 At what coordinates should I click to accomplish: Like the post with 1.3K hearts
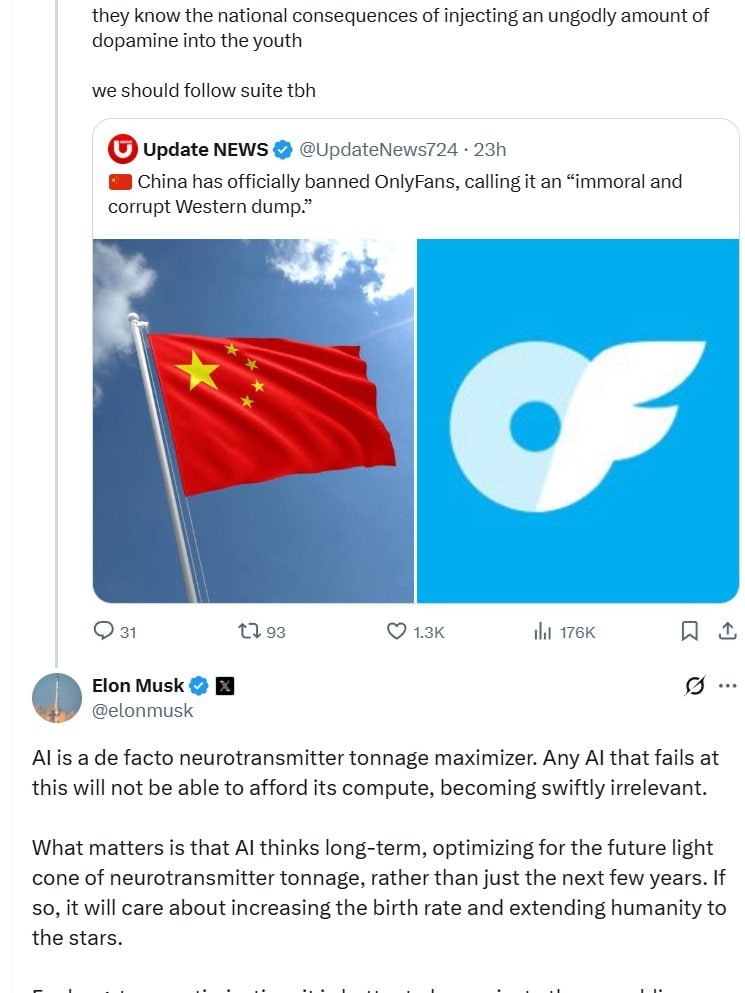(397, 631)
